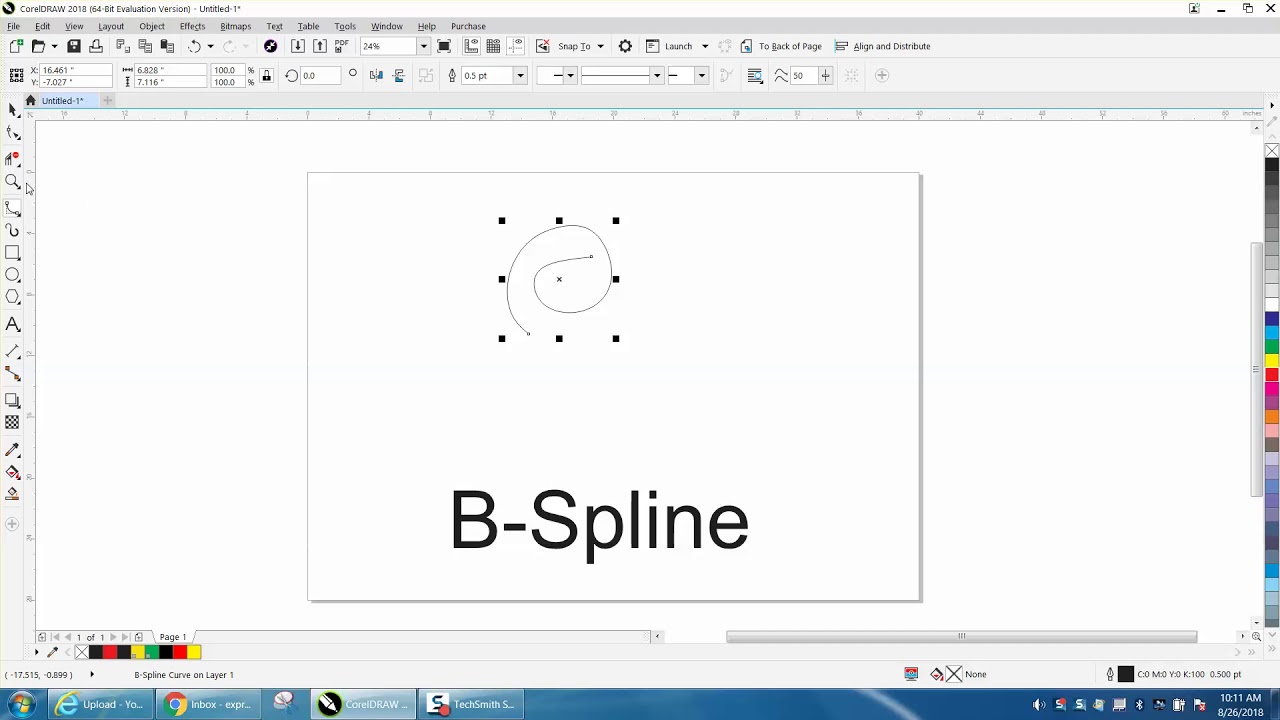Open the Effects menu
Viewport: 1280px width, 720px height.
(x=192, y=26)
